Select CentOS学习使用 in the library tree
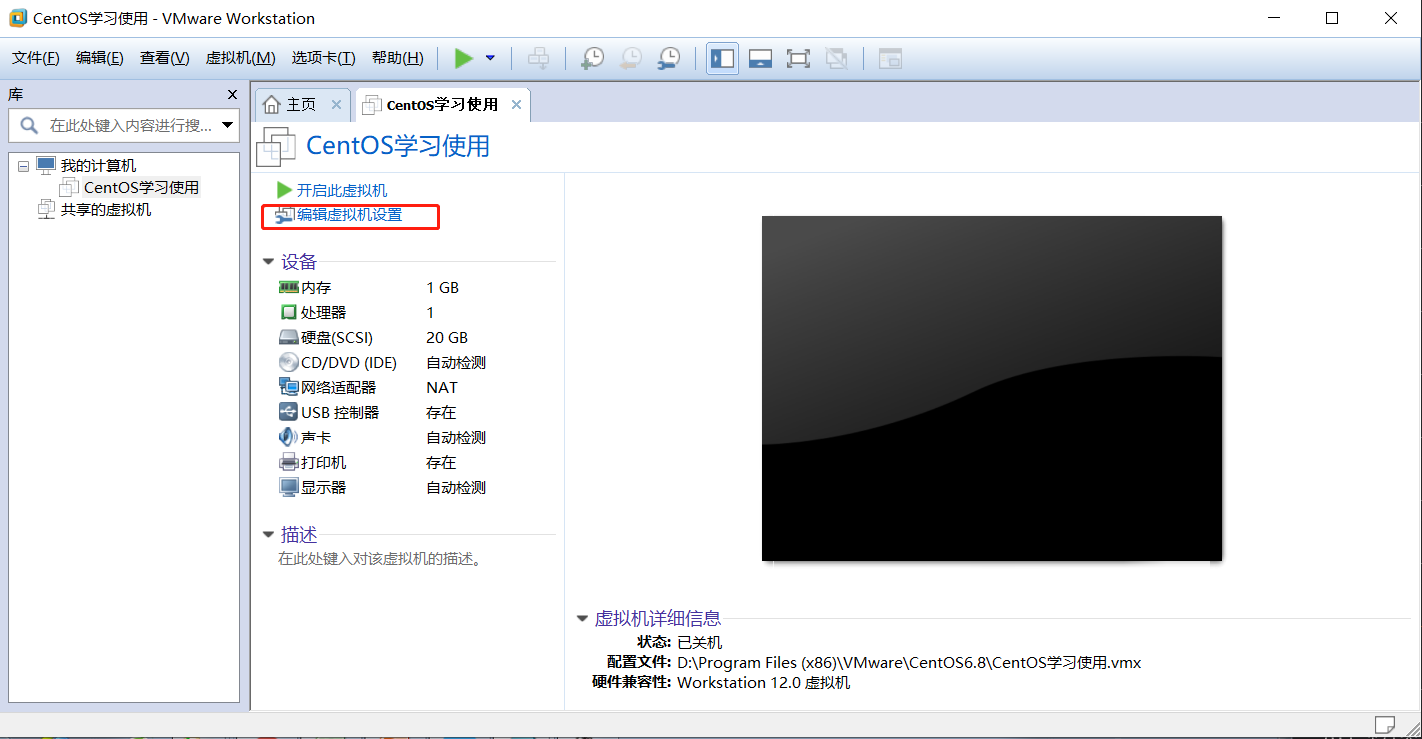The image size is (1422, 739). (x=141, y=188)
